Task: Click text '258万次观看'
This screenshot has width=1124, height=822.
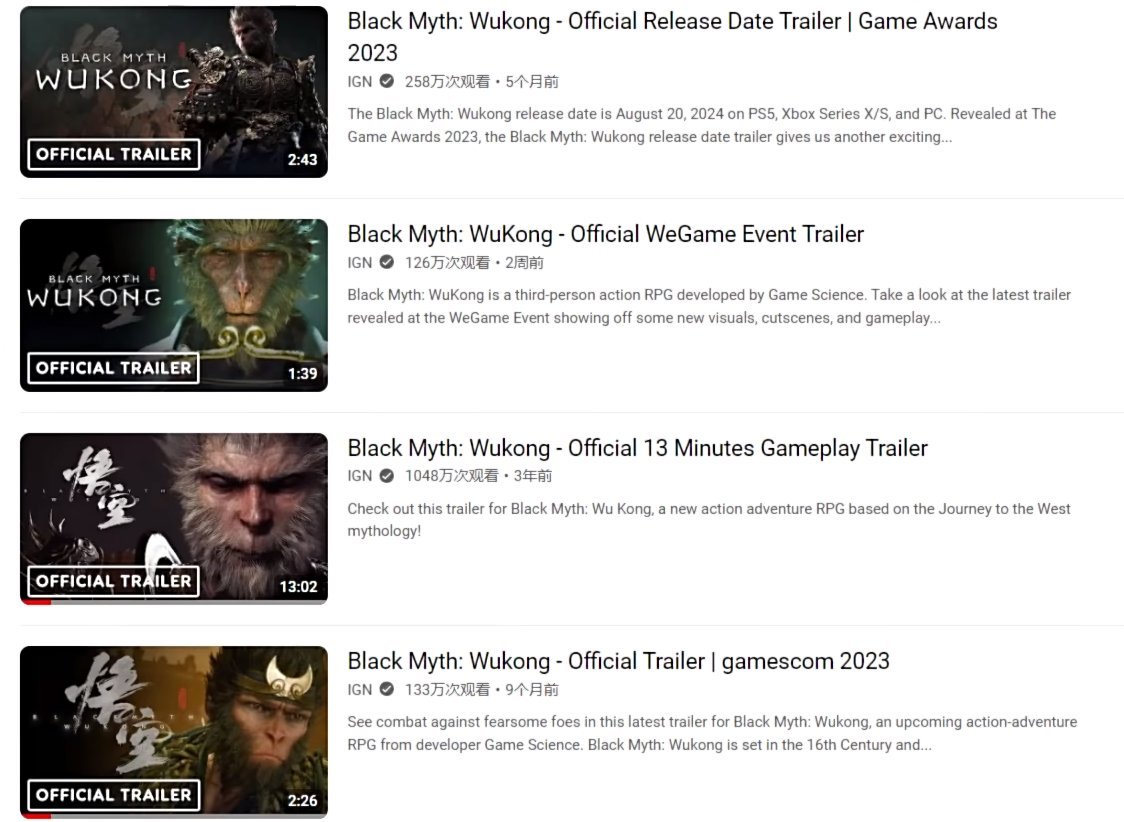Action: coord(447,82)
